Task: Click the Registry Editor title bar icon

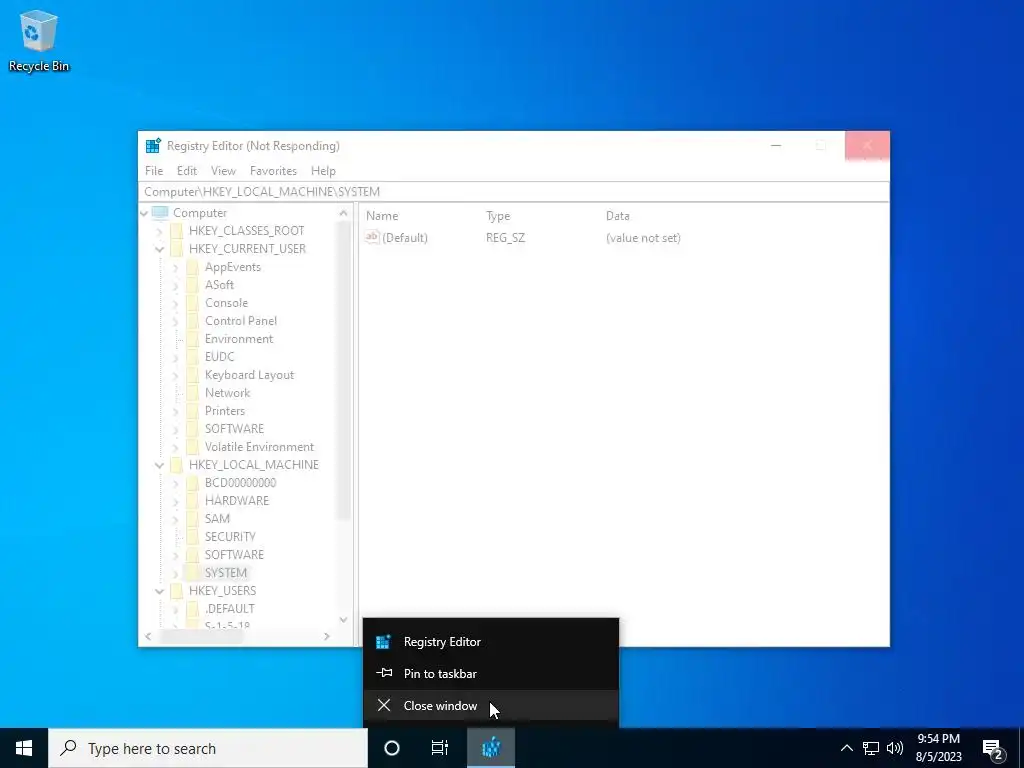Action: click(153, 146)
